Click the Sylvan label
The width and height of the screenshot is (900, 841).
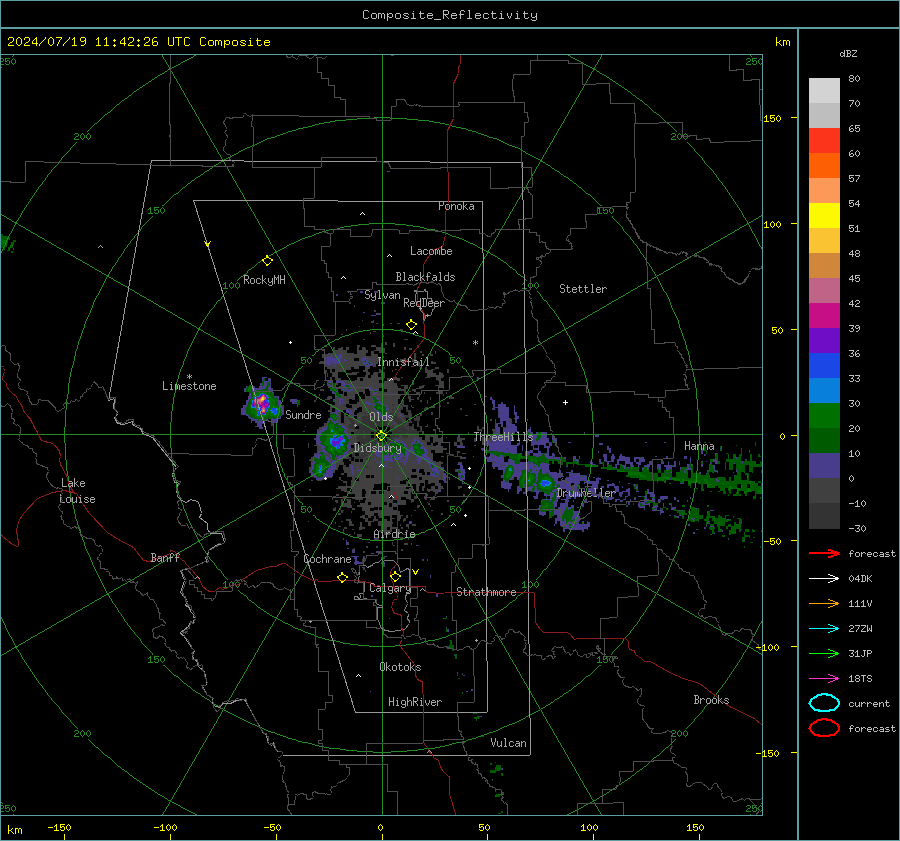[382, 296]
